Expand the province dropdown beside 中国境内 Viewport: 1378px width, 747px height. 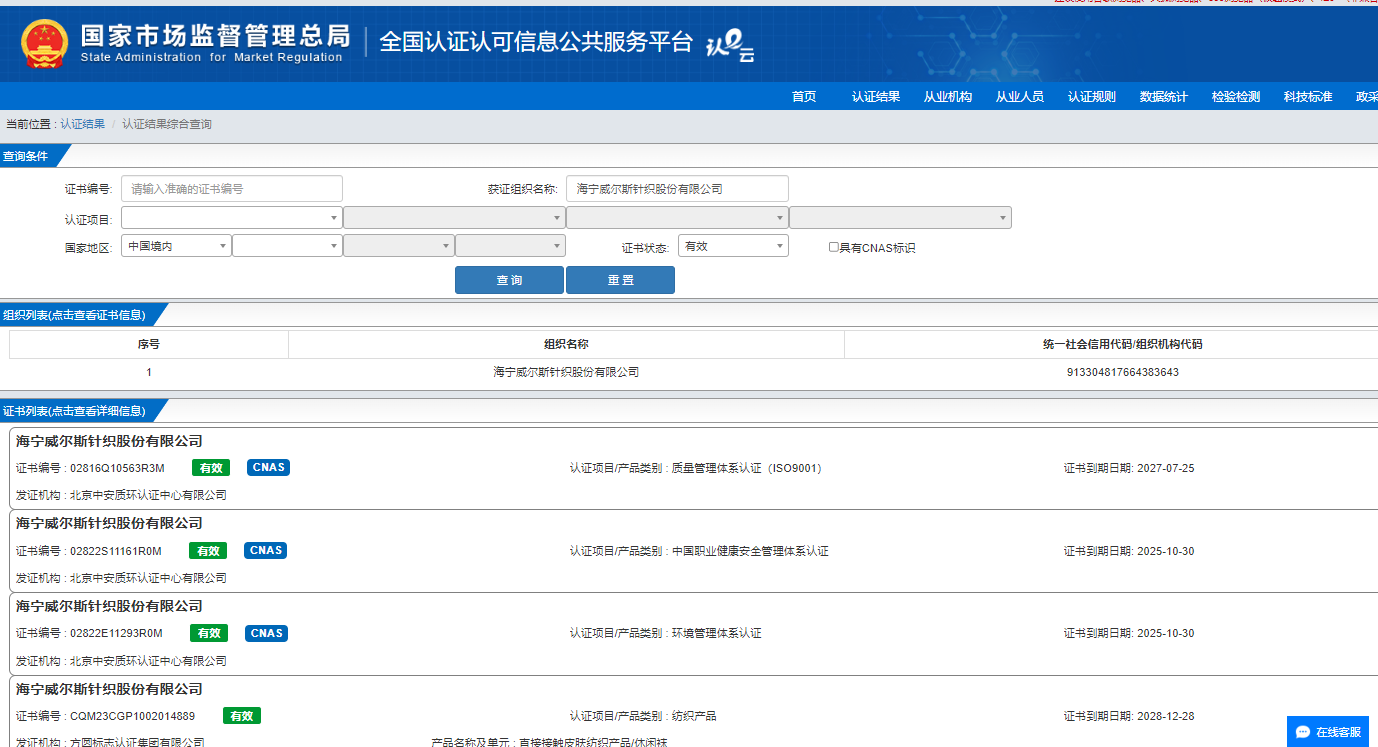(x=287, y=246)
